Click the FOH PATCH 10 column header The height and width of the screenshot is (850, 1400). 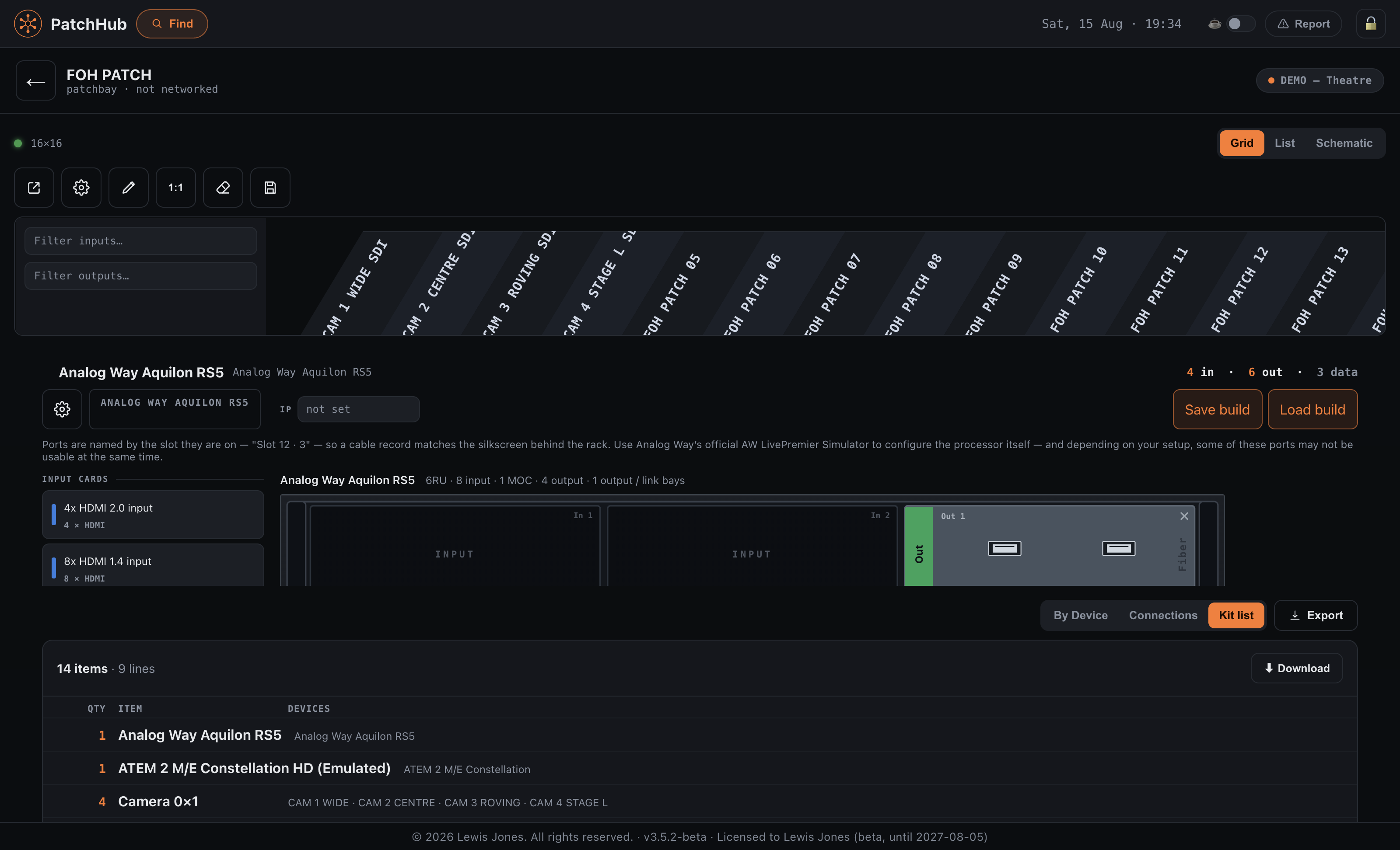pos(1078,289)
